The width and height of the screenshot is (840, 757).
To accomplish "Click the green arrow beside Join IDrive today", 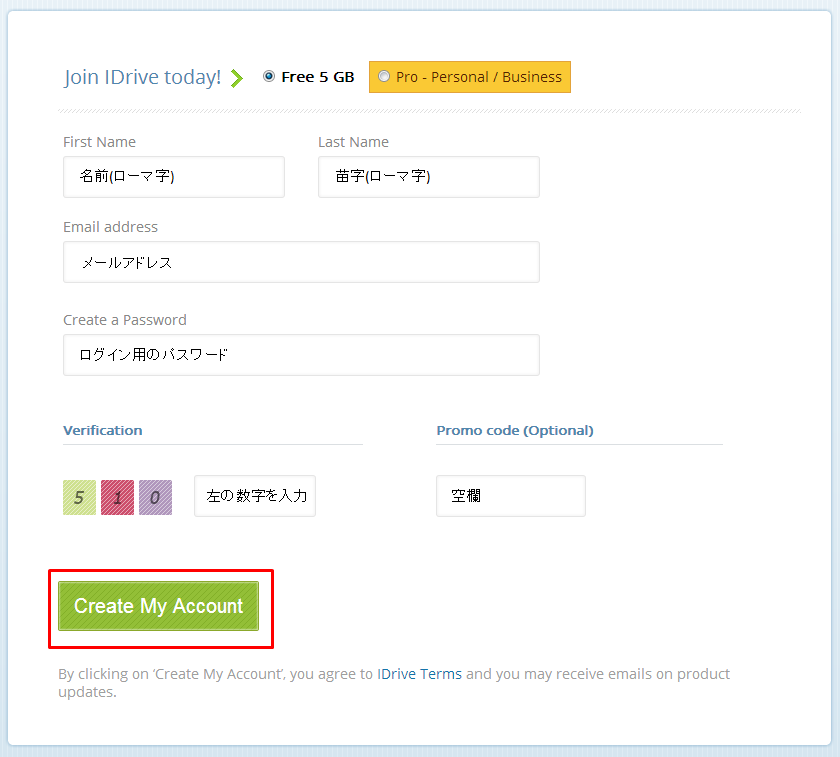I will click(237, 78).
